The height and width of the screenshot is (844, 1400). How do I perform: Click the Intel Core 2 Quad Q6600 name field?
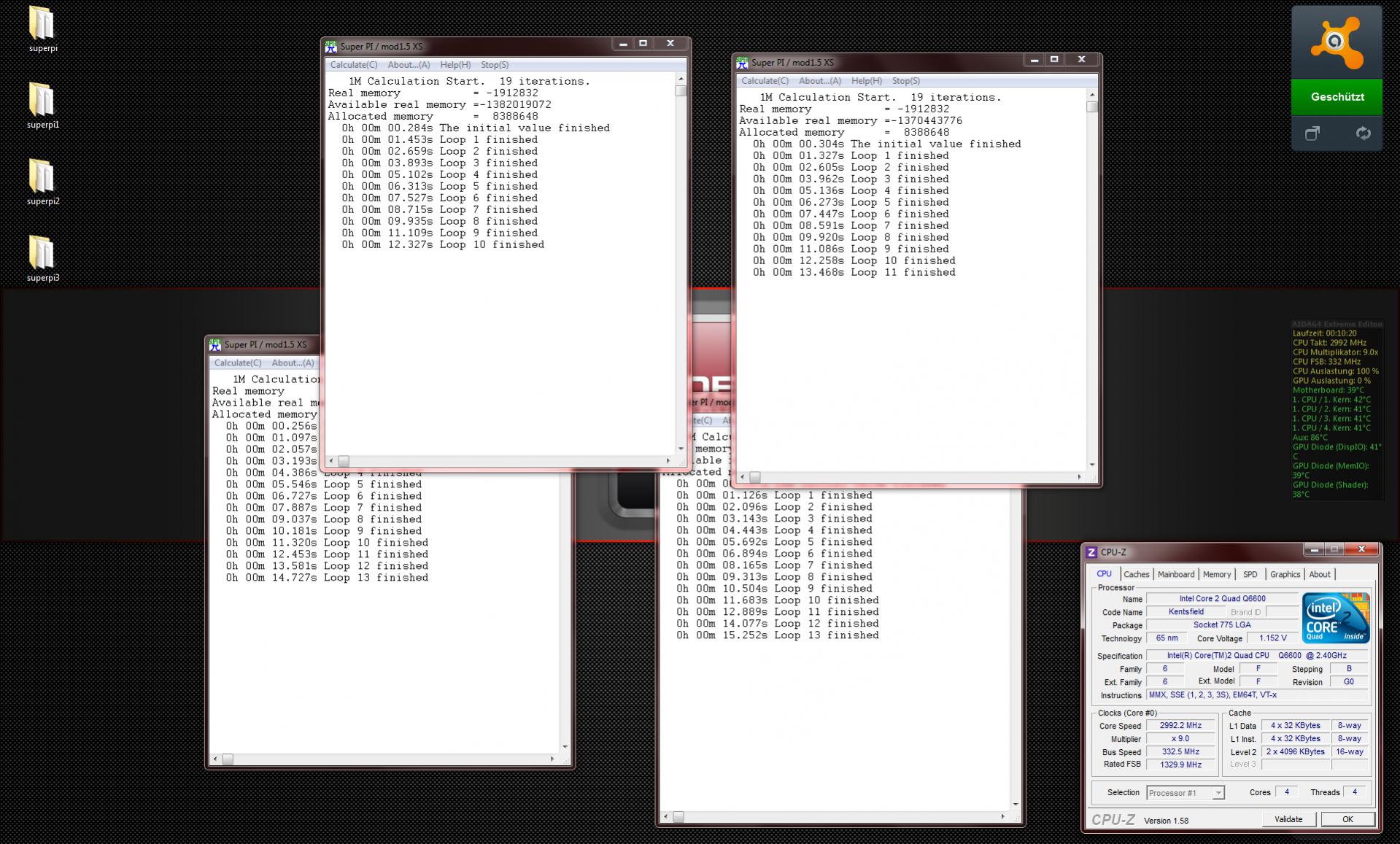point(1223,599)
